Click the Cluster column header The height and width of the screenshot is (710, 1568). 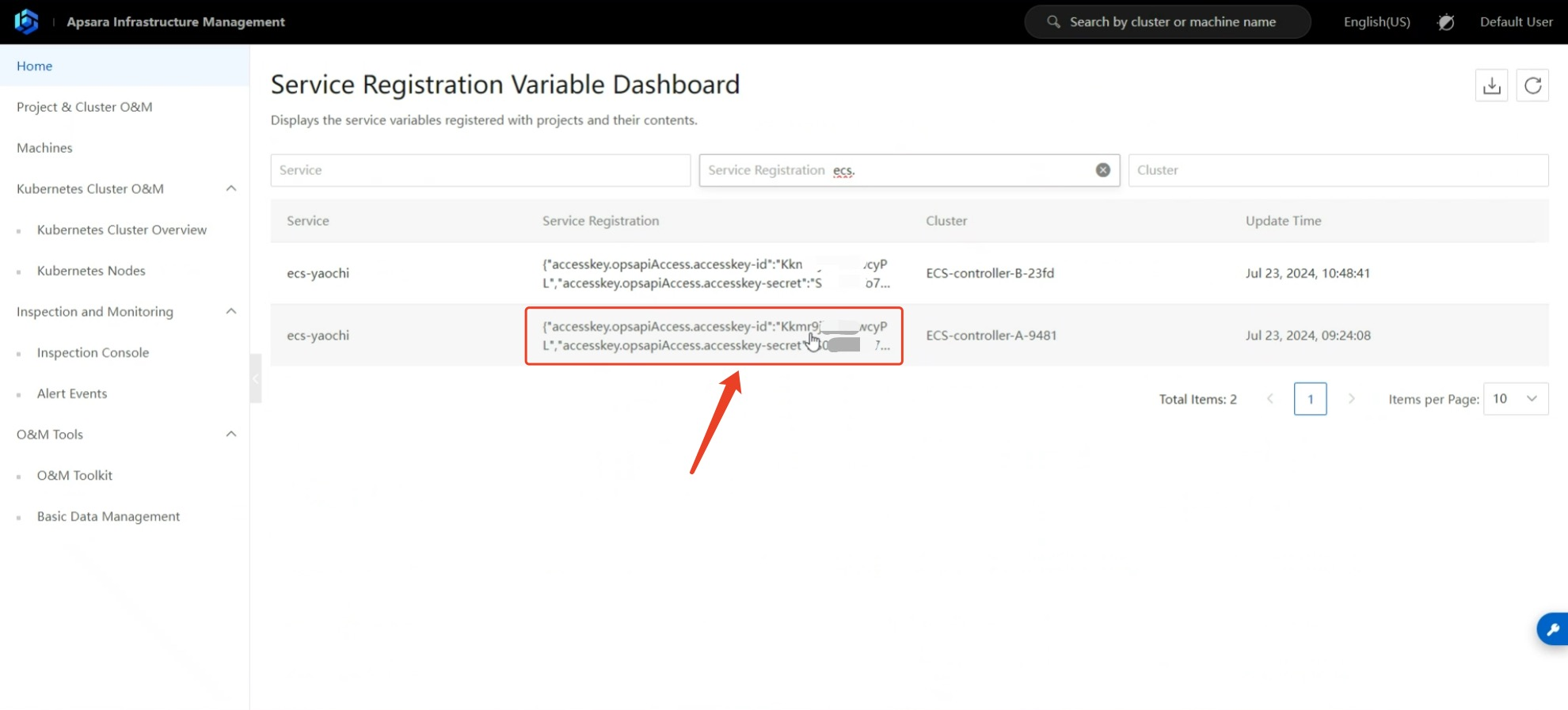[x=946, y=221]
